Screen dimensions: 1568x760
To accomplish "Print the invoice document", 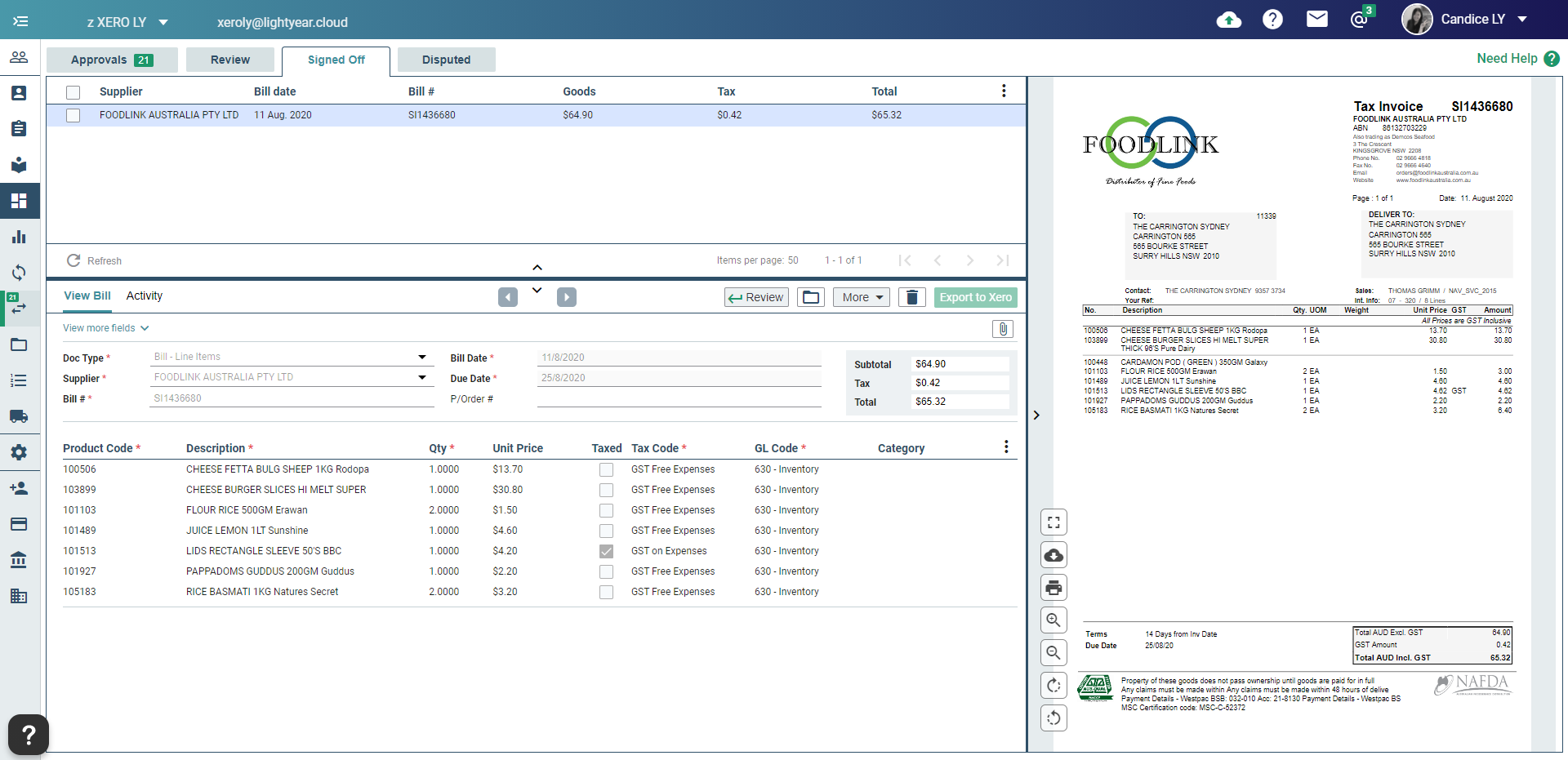I will click(x=1053, y=588).
